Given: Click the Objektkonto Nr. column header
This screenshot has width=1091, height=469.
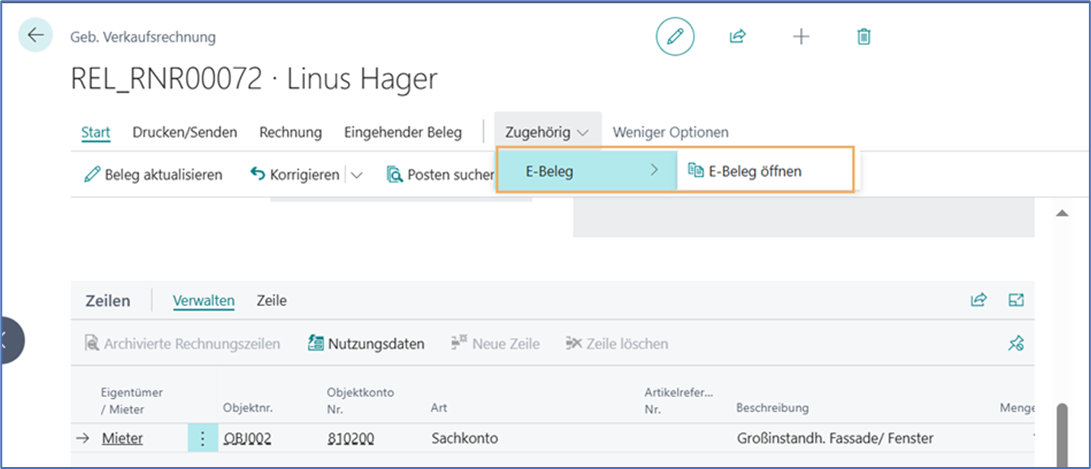Looking at the screenshot, I should point(360,401).
